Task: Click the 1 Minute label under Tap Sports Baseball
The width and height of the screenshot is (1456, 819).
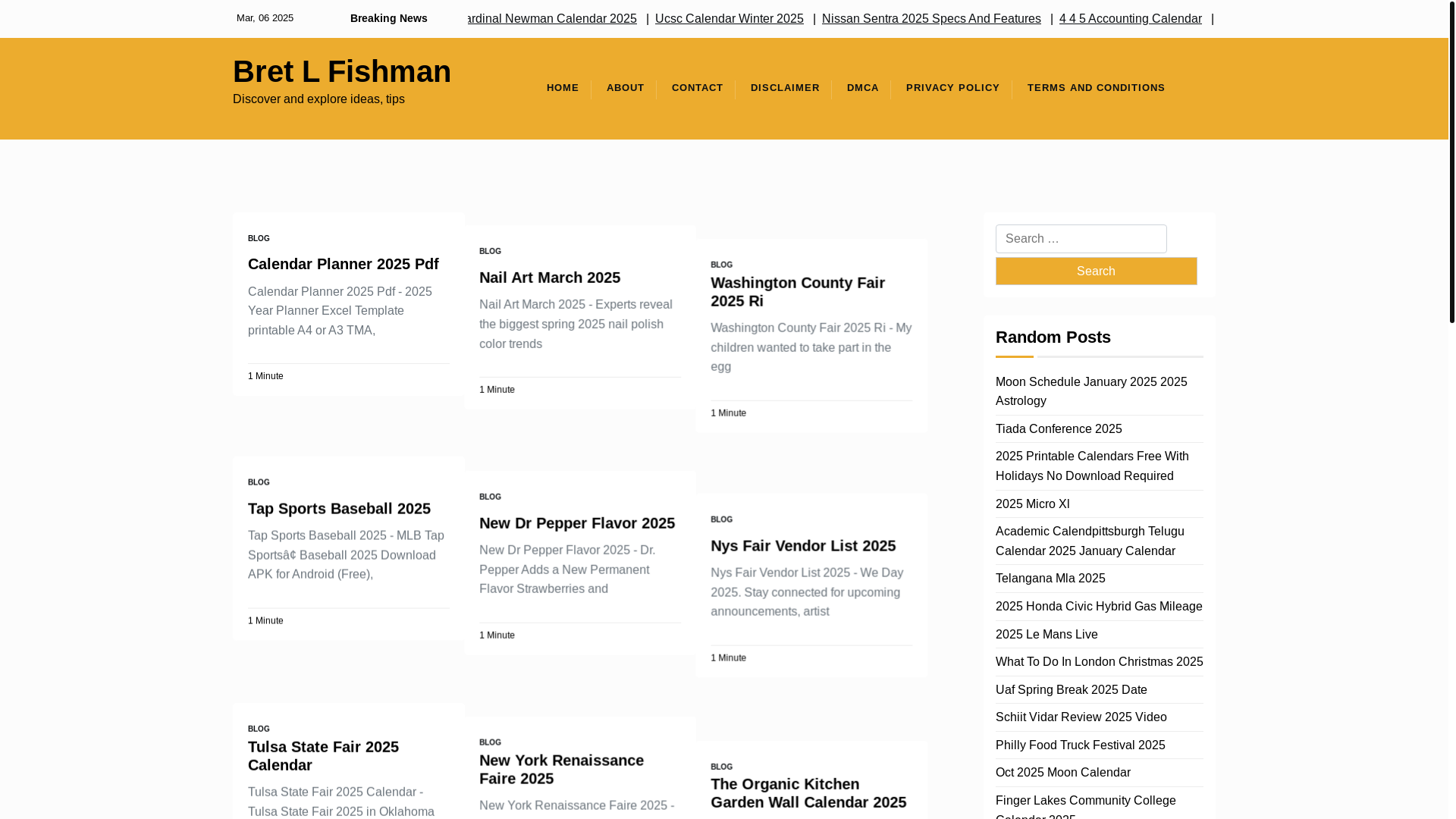Action: click(265, 621)
